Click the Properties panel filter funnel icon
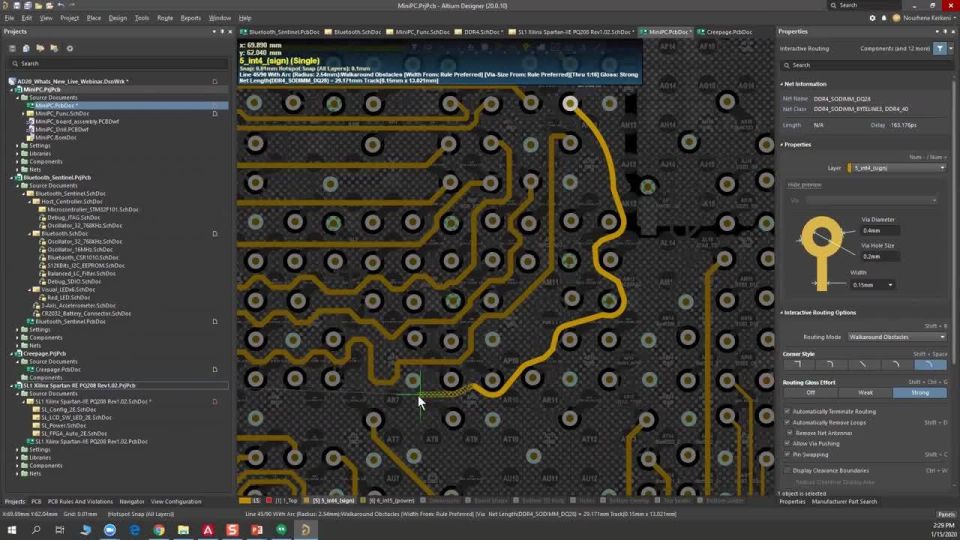 click(x=940, y=48)
